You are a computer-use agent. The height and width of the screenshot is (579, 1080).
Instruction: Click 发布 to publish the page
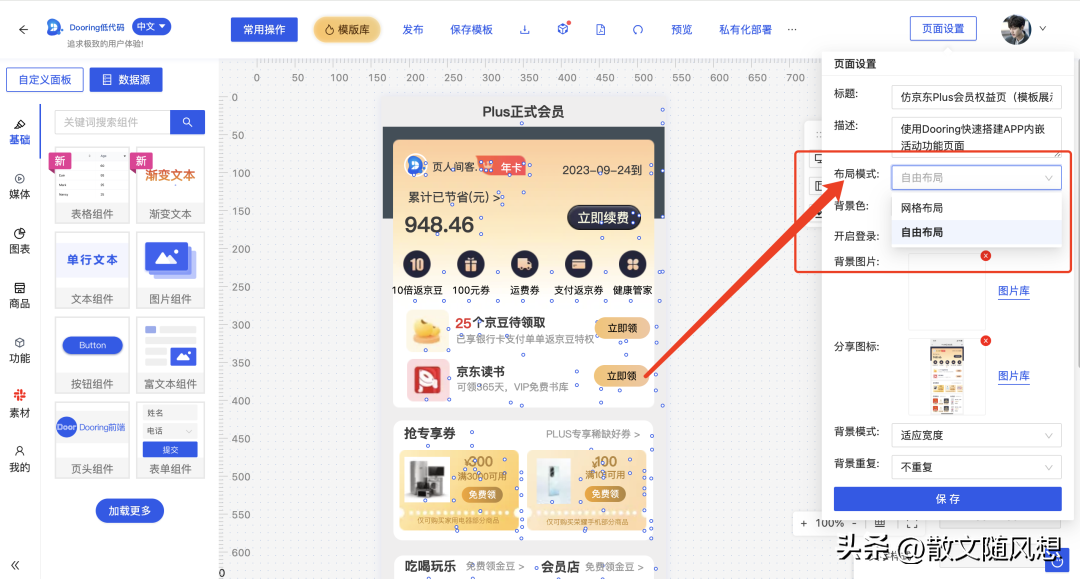tap(413, 30)
